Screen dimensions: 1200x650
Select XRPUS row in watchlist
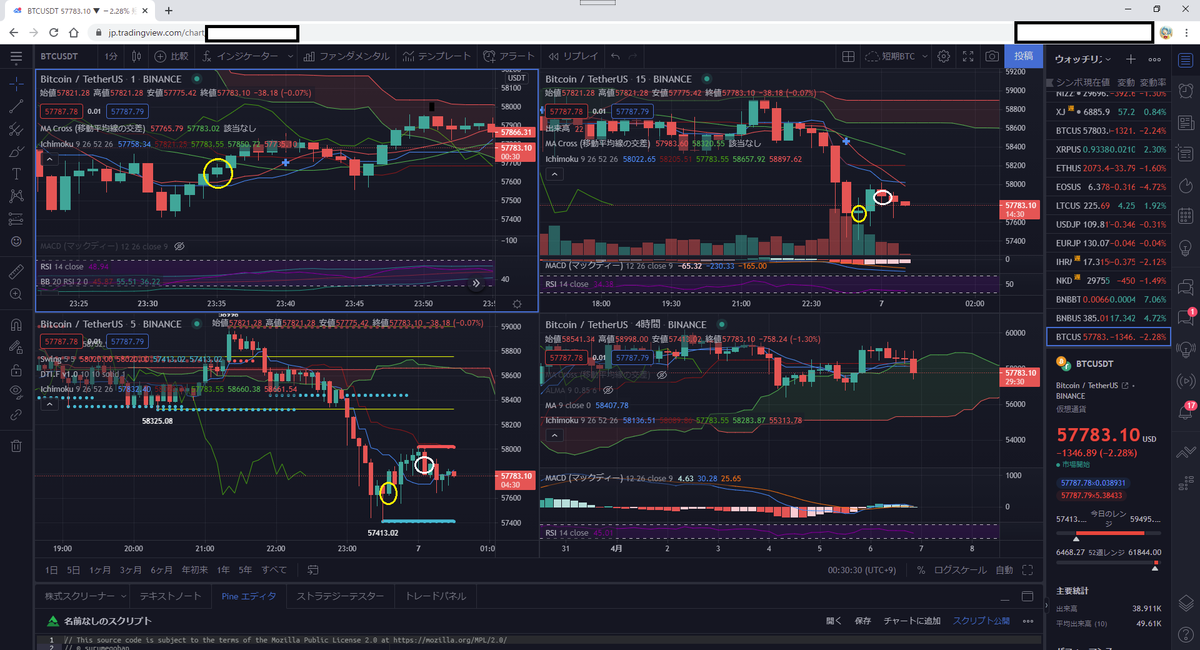[x=1111, y=149]
